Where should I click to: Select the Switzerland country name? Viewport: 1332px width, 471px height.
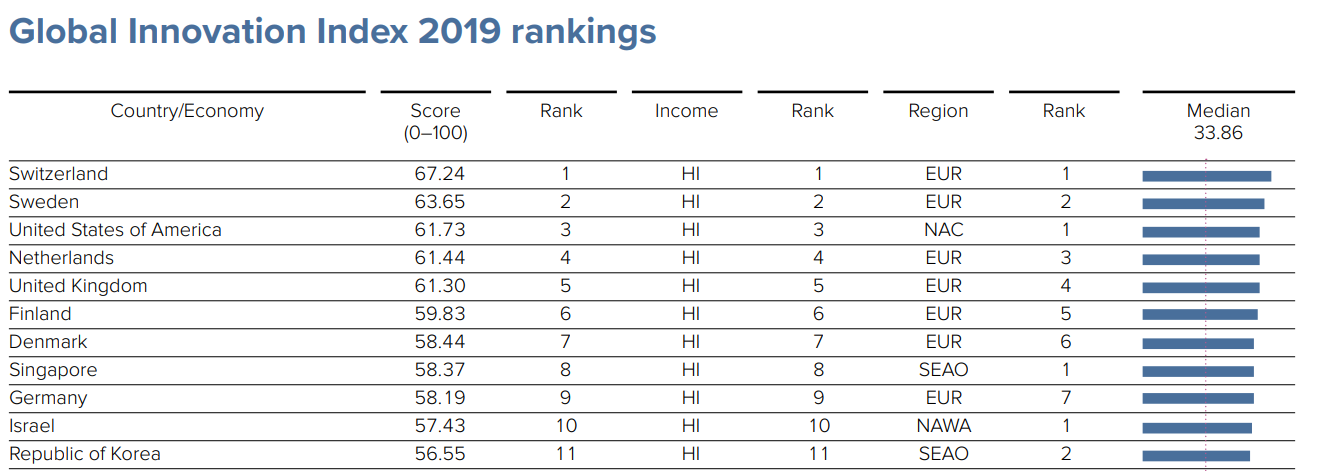tap(58, 174)
